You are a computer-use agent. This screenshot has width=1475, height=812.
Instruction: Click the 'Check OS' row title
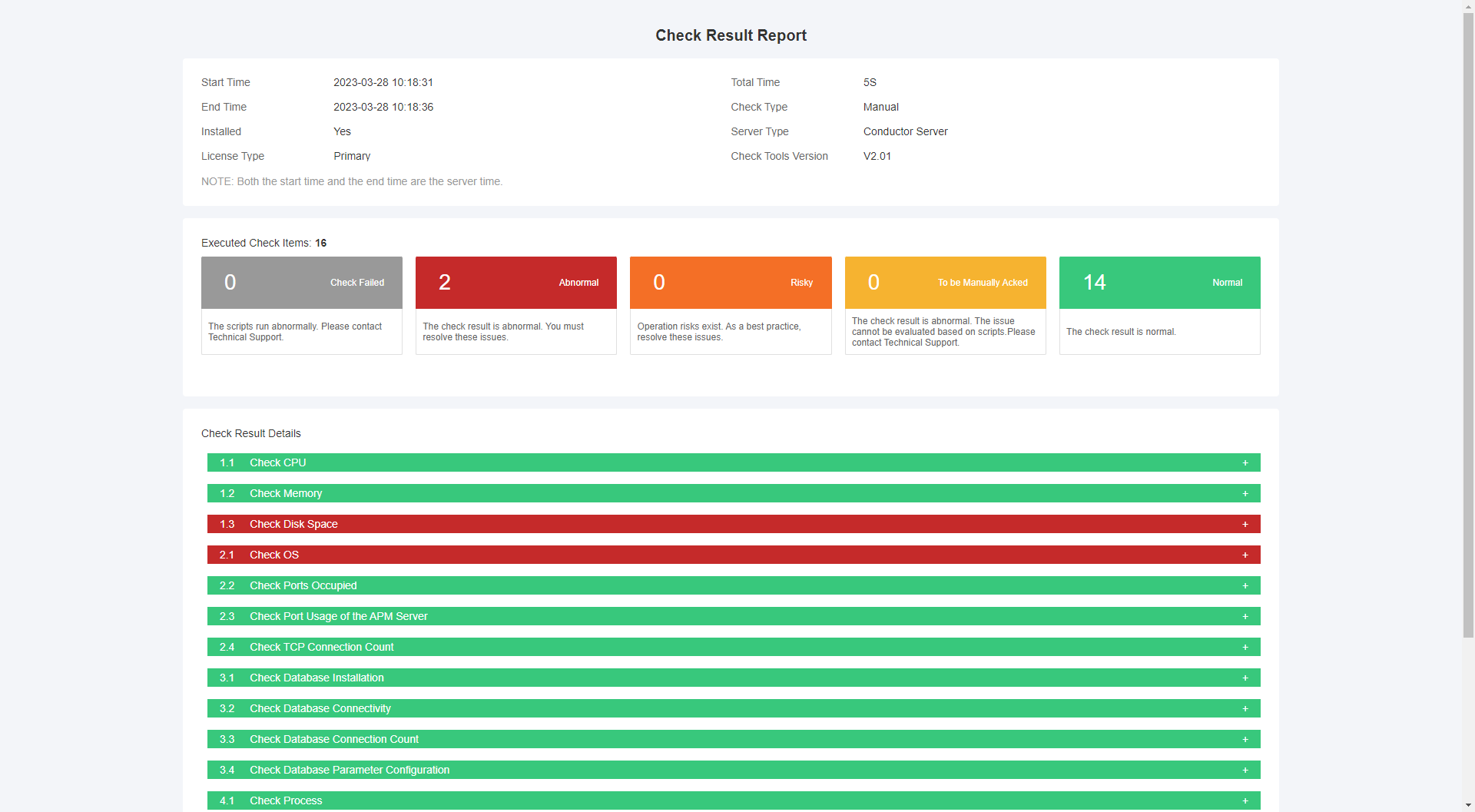coord(274,555)
